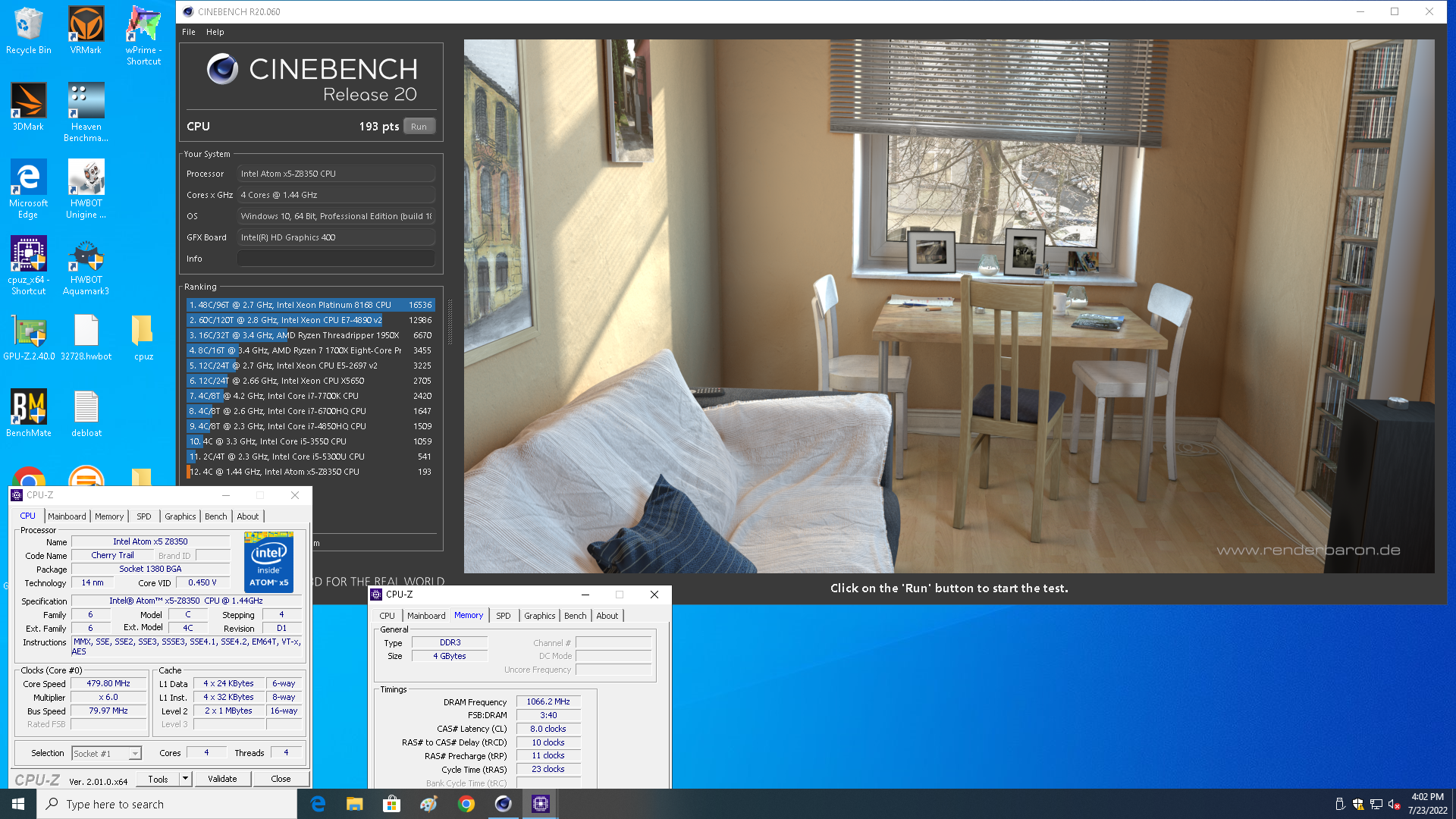Click the rendered room preview image
The image size is (1456, 819).
[949, 306]
